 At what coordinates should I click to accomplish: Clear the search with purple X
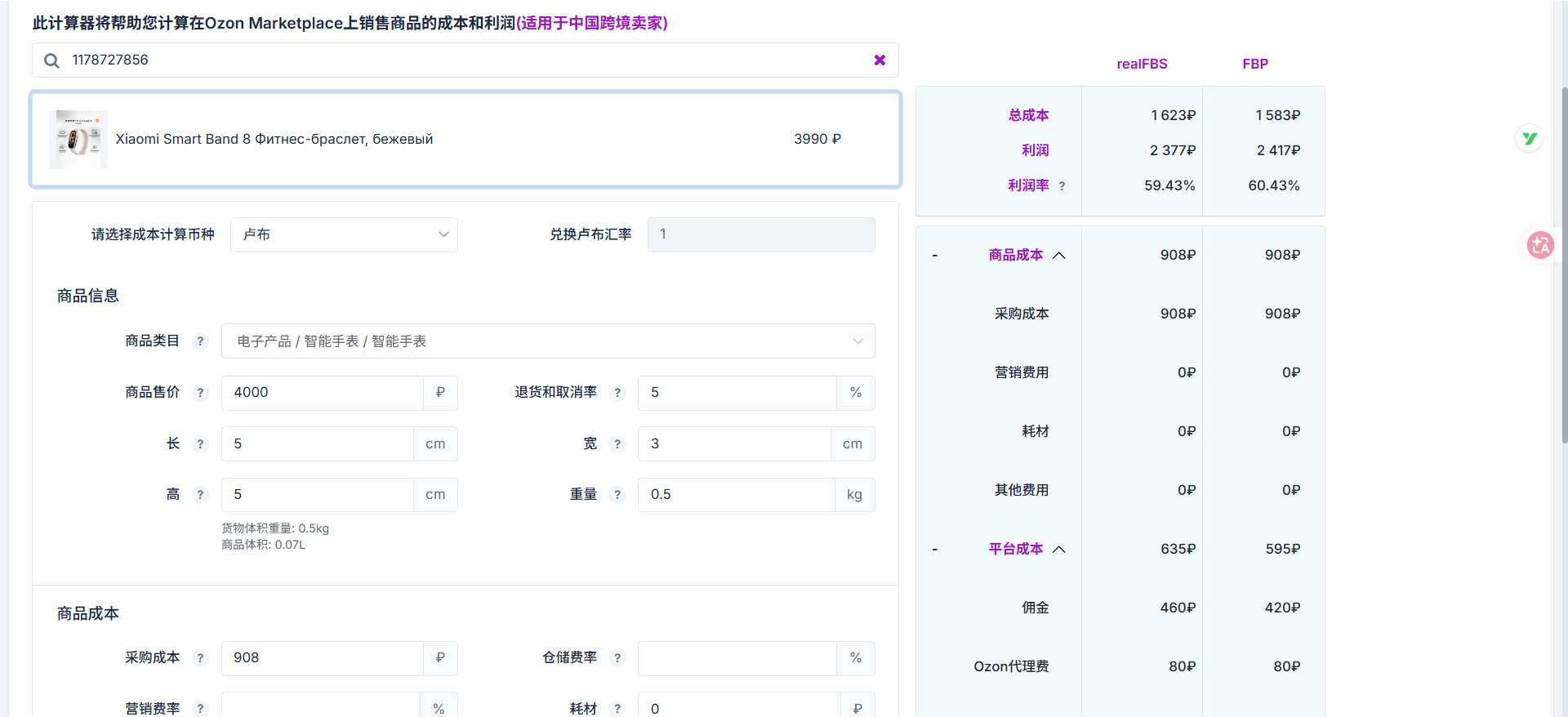[x=880, y=60]
